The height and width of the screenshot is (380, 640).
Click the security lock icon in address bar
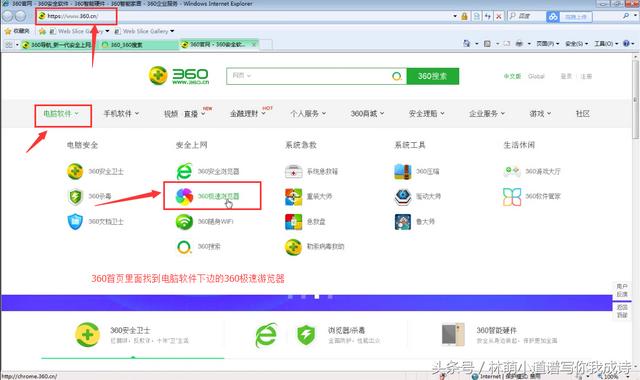464,16
